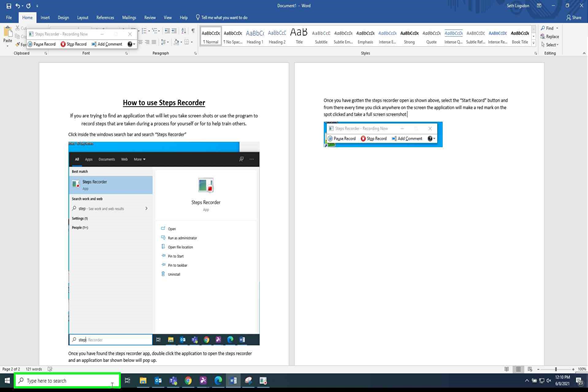Open the Select dropdown in Editing
Screen dimensions: 588x392
click(x=550, y=45)
